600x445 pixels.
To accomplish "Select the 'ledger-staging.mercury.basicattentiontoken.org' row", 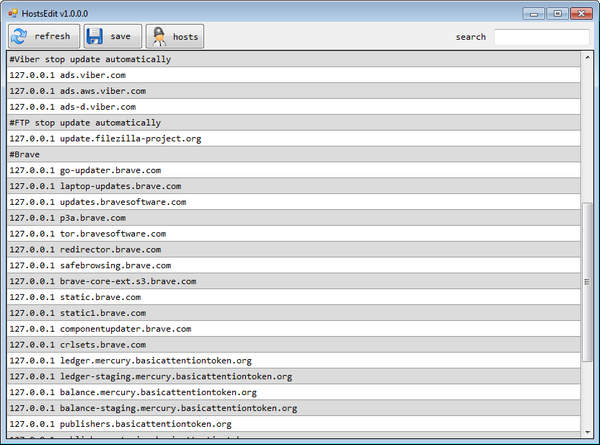I will click(293, 377).
